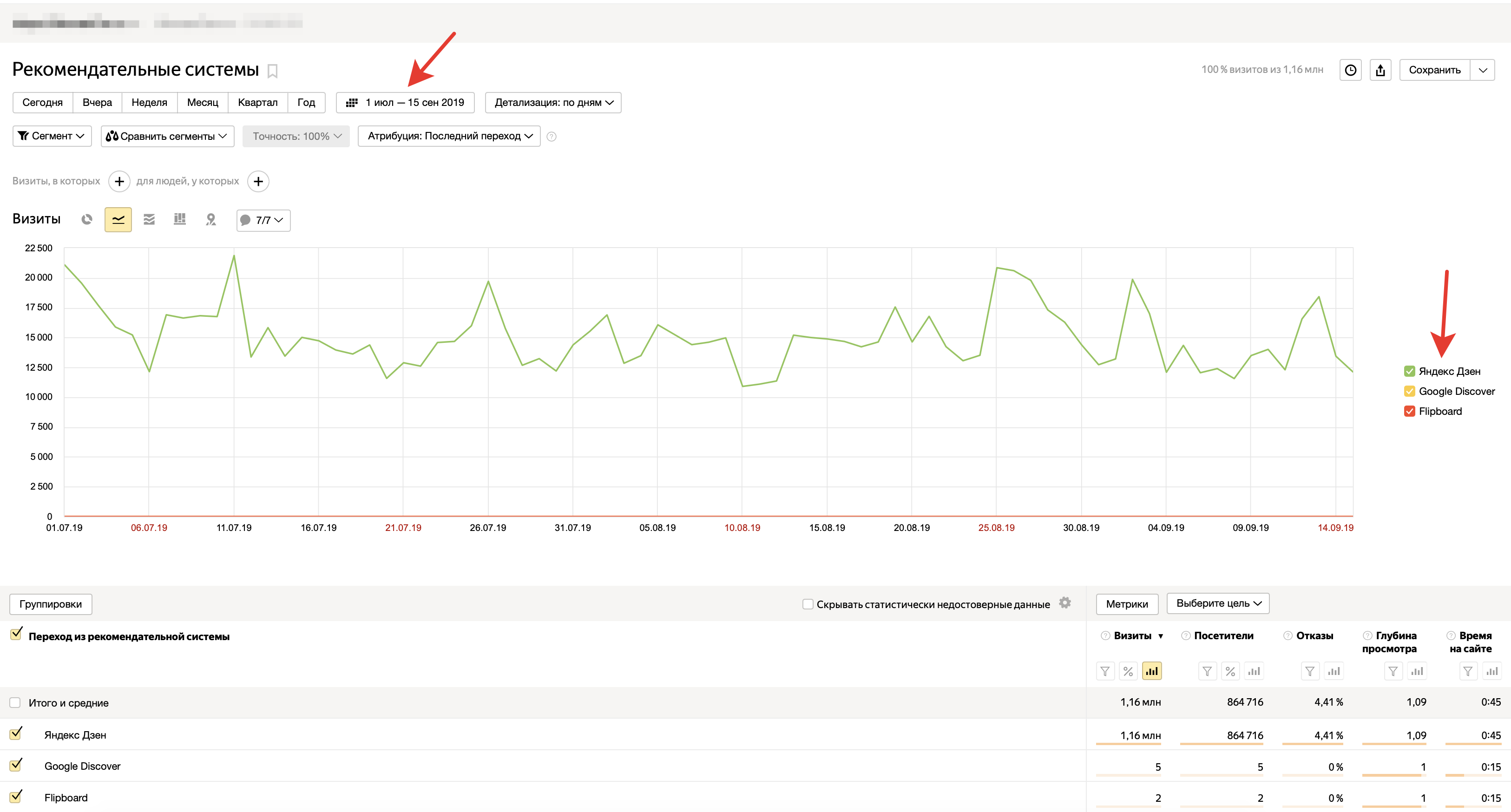Toggle Google Discover in chart legend
The image size is (1511, 812).
point(1410,391)
